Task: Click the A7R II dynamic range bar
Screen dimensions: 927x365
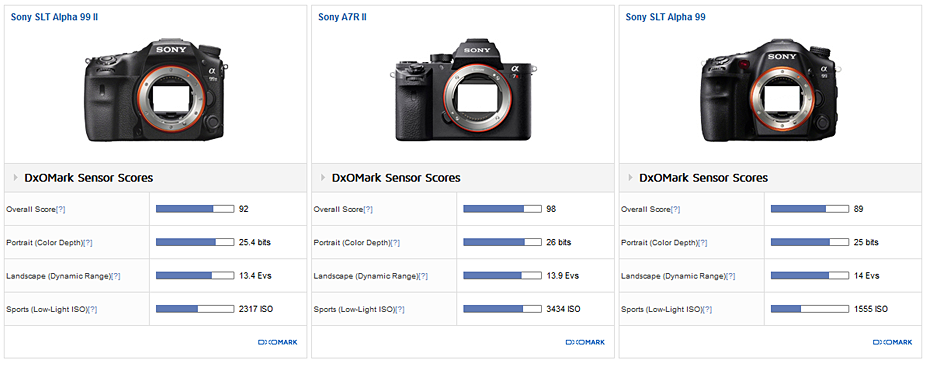Action: 502,275
